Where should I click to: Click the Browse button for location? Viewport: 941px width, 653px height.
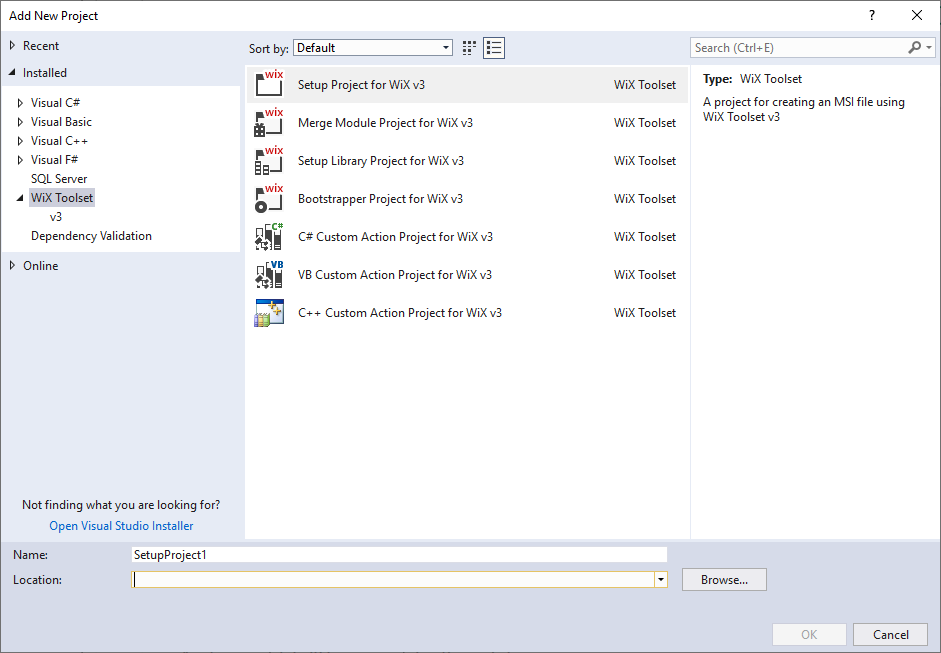(x=723, y=579)
